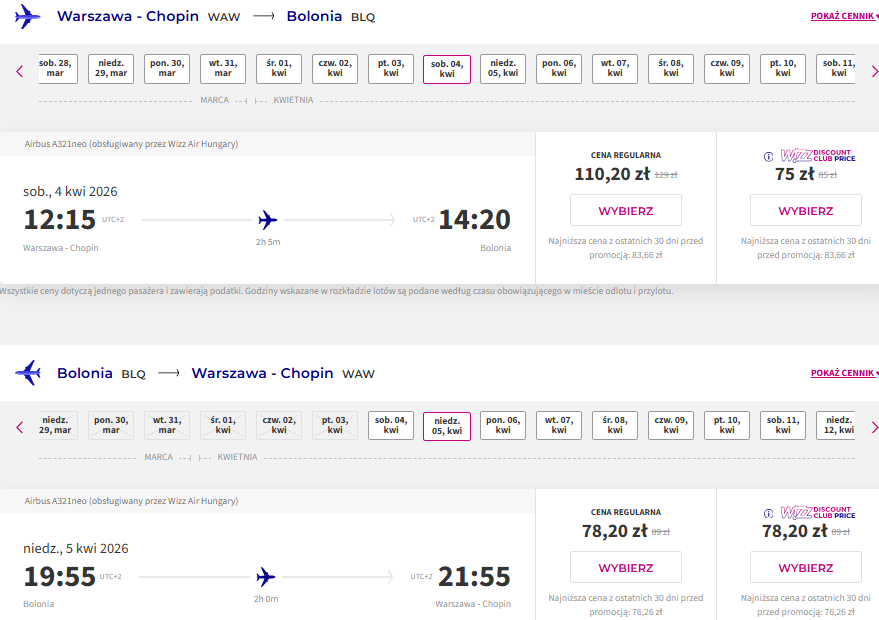Go to next return dates with right arrow
Viewport: 879px width, 620px height.
point(874,428)
